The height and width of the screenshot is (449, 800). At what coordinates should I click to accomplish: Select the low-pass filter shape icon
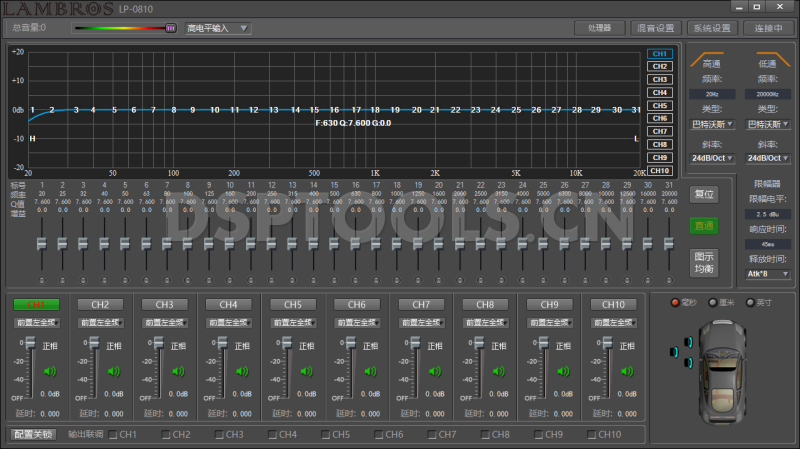(x=768, y=58)
